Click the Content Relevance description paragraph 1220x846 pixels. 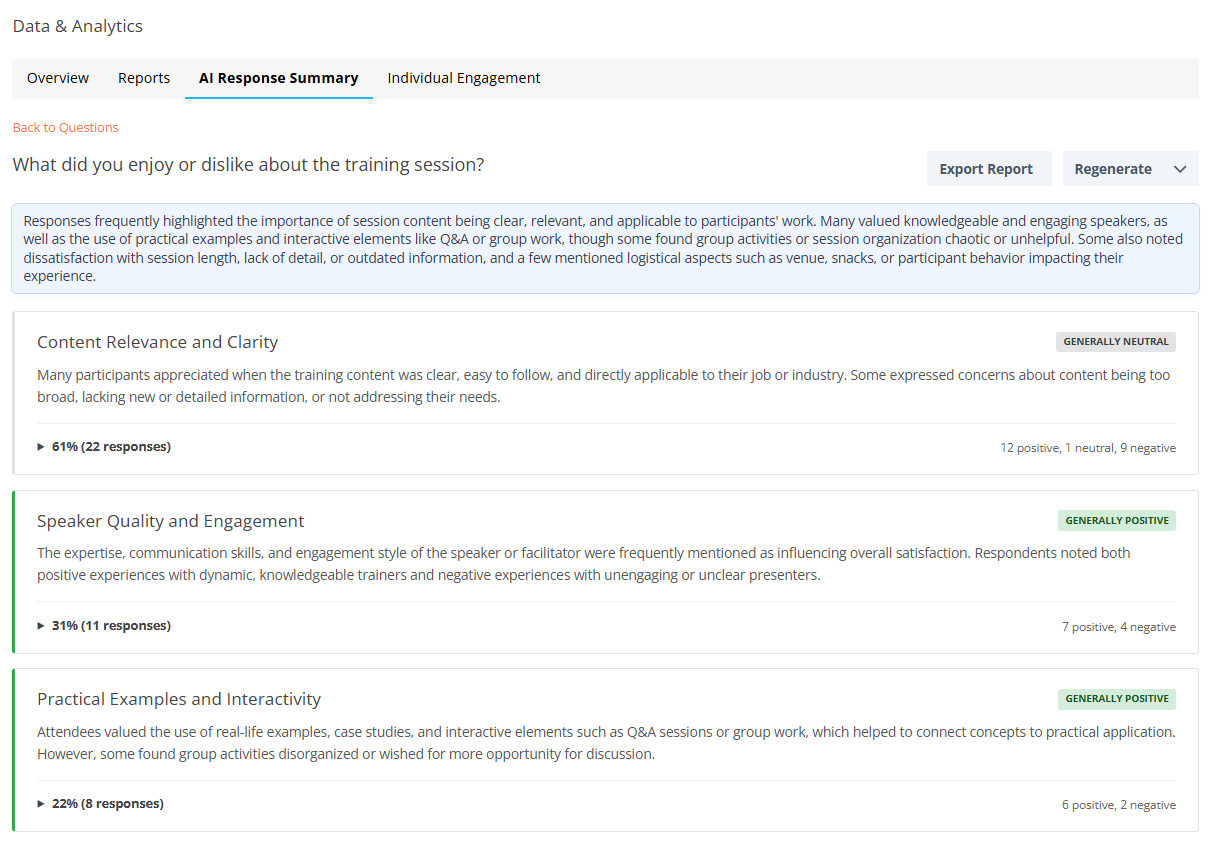(x=604, y=386)
